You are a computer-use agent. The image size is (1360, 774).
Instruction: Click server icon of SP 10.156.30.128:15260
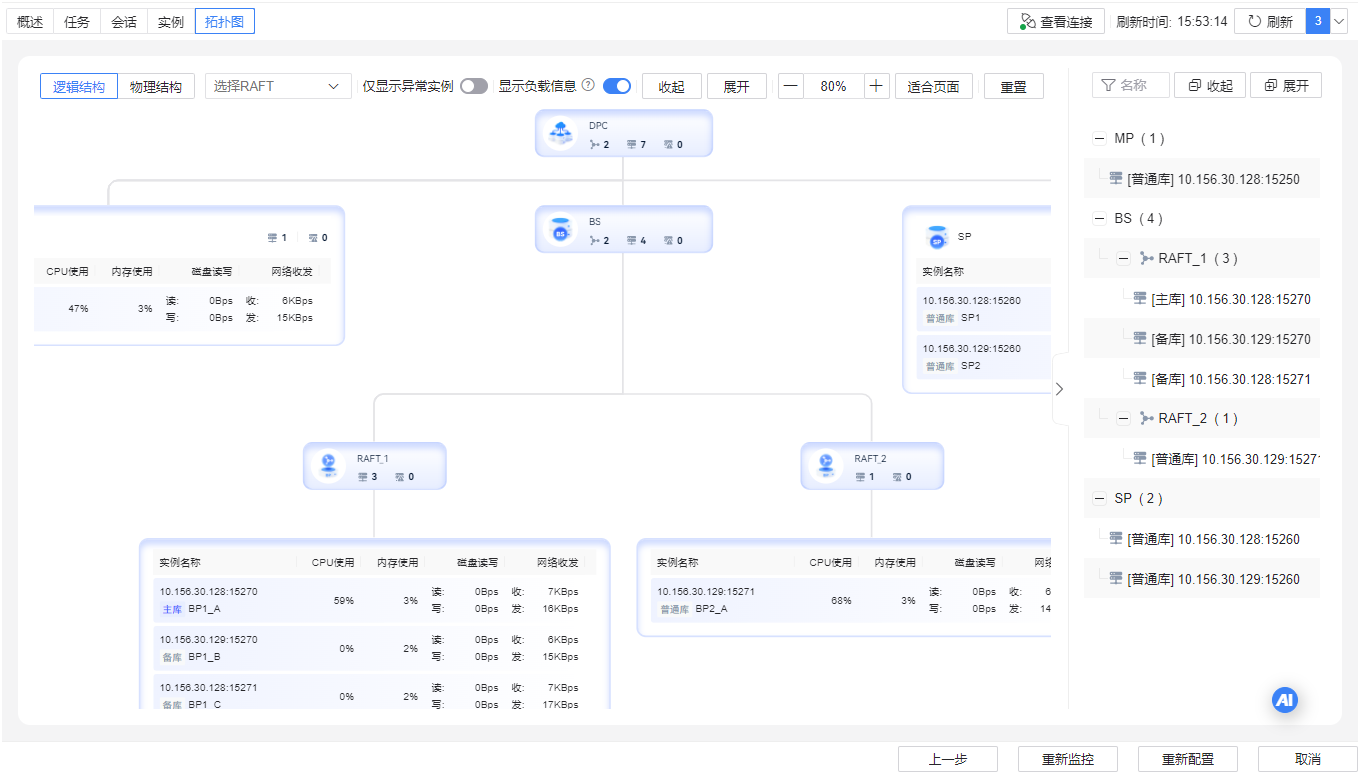pos(1115,538)
